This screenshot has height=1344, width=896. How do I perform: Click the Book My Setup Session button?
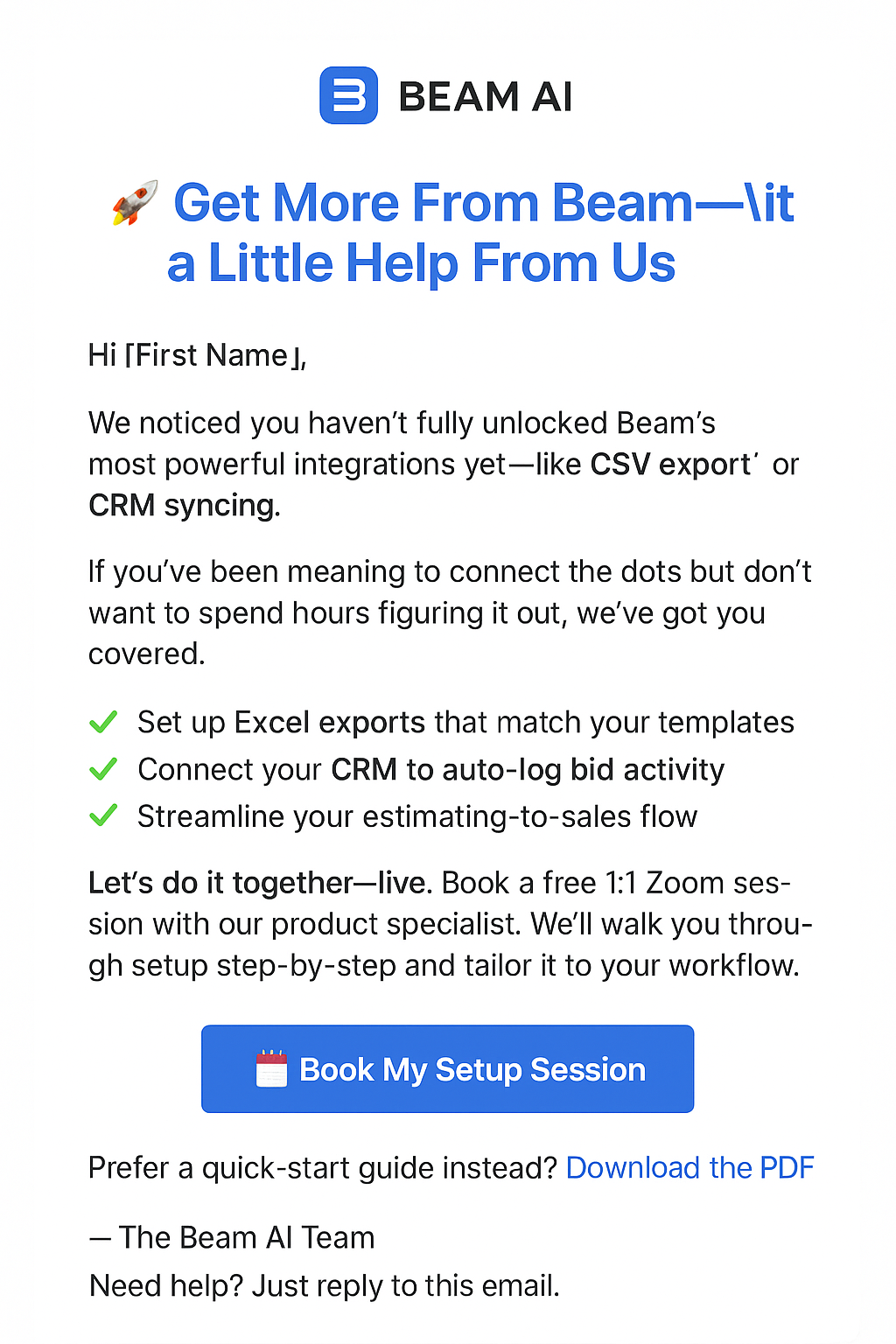(447, 1068)
